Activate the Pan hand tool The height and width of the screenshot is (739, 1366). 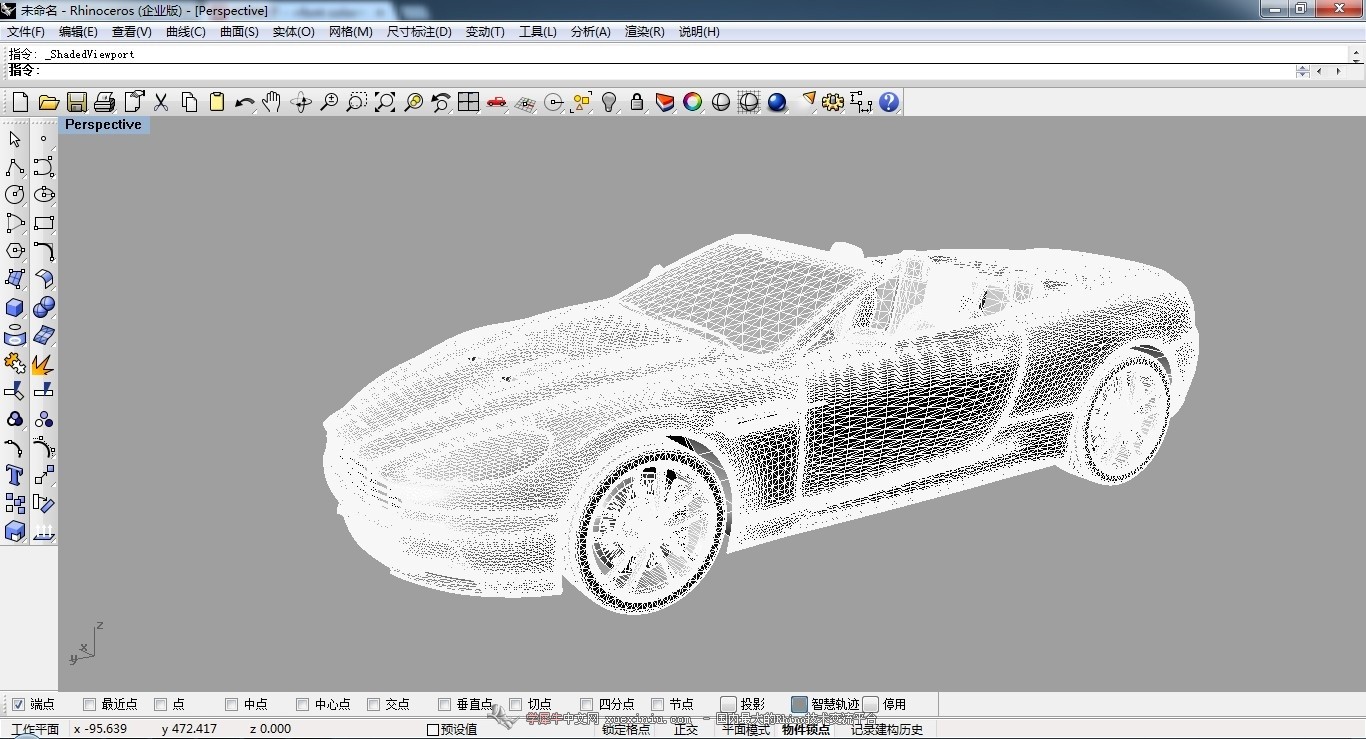tap(272, 102)
